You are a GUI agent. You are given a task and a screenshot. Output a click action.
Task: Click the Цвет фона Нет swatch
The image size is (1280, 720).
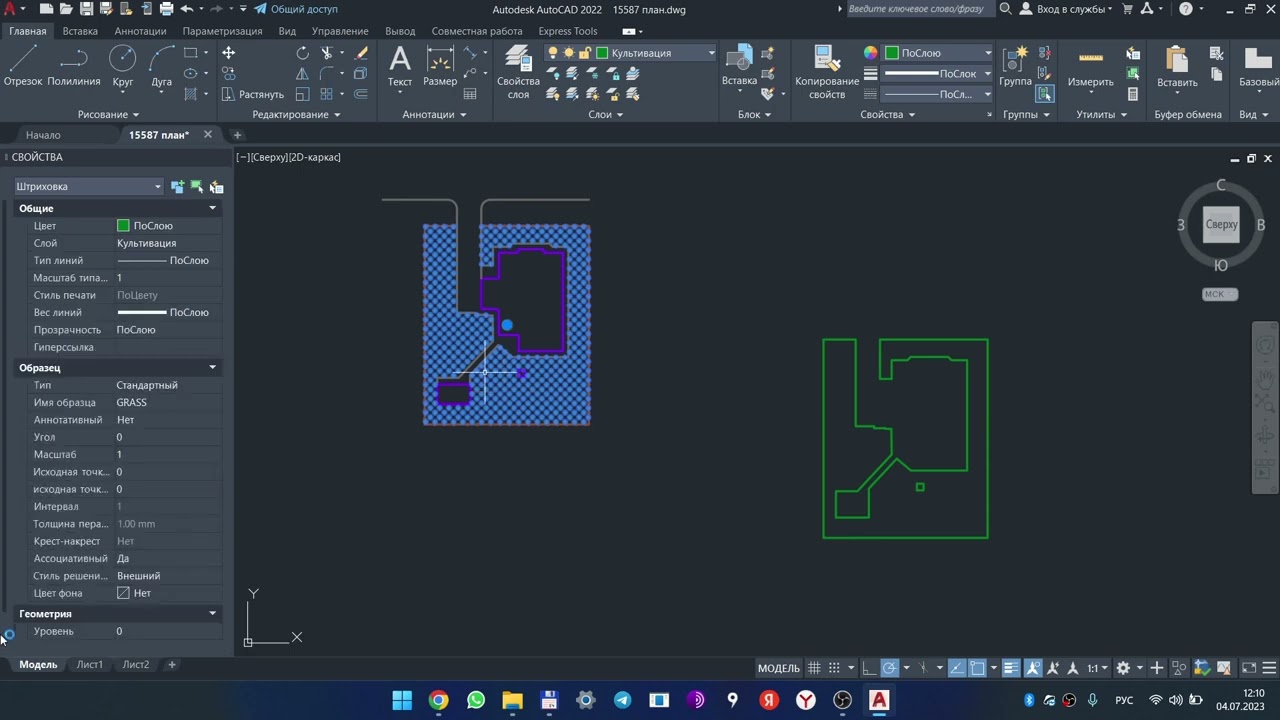click(123, 593)
